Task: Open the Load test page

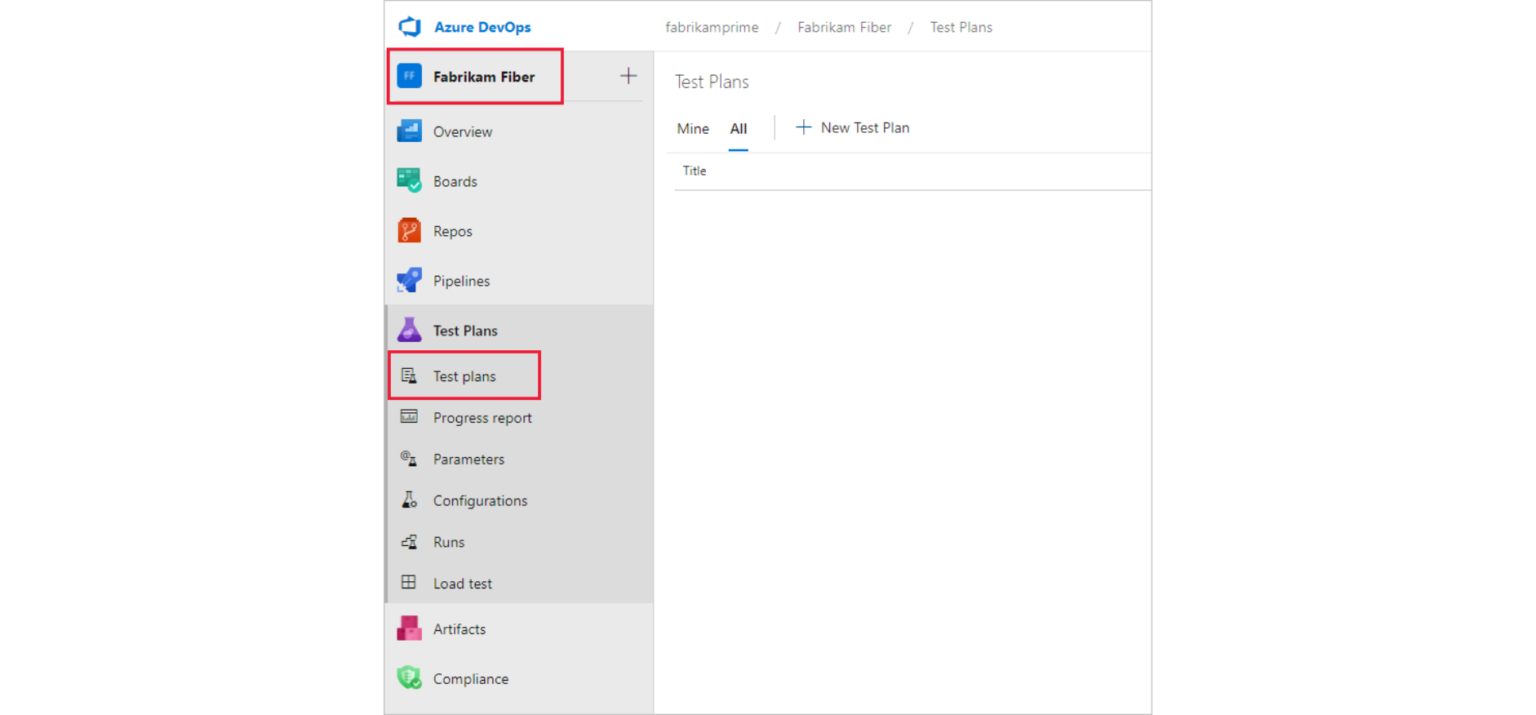Action: click(x=462, y=583)
